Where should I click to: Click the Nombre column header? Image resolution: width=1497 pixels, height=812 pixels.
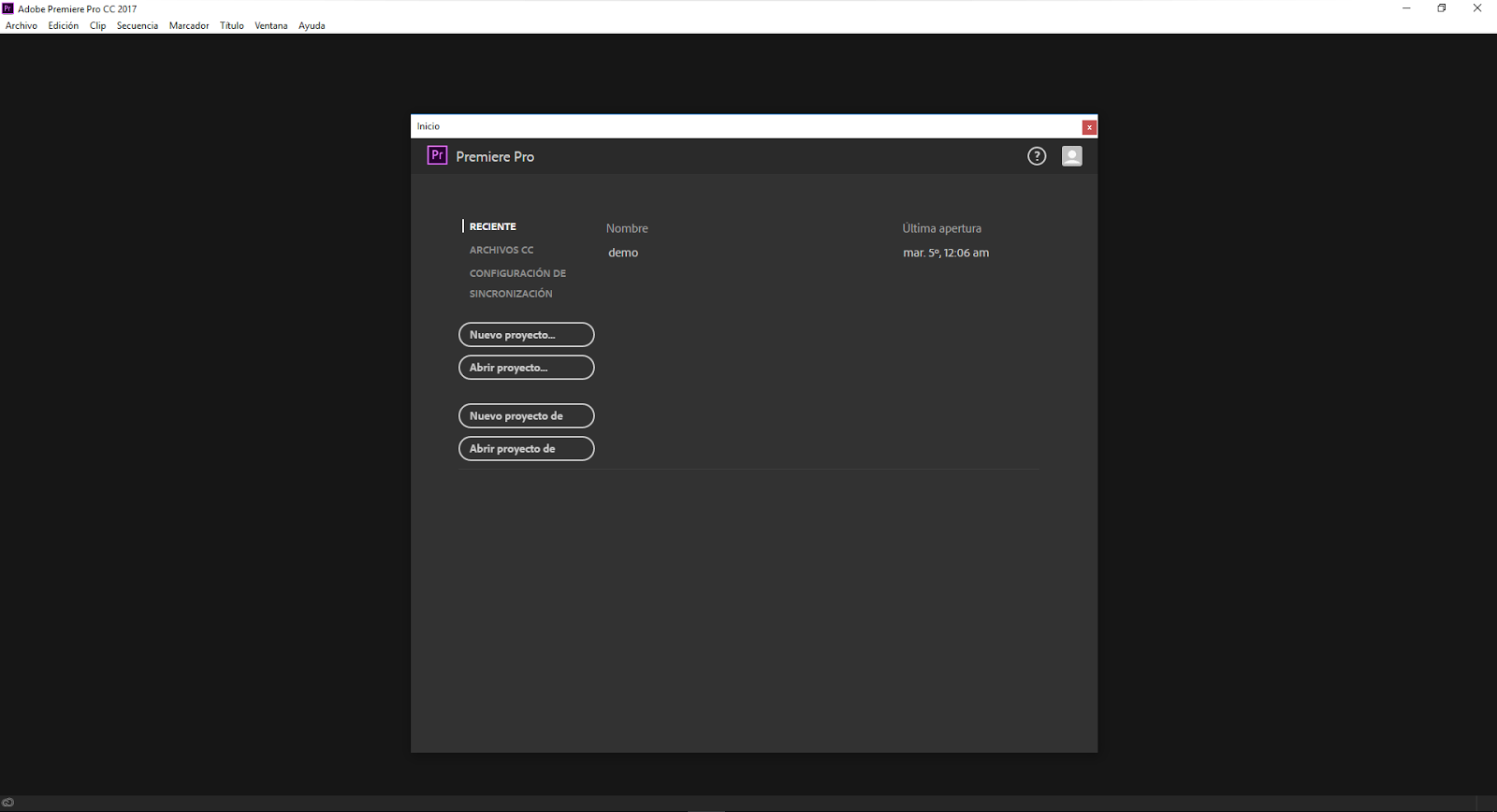coord(627,228)
